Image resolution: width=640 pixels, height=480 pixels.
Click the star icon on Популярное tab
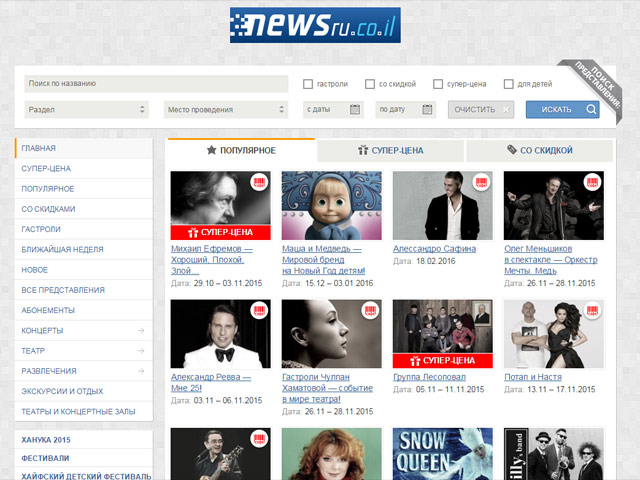pyautogui.click(x=211, y=150)
